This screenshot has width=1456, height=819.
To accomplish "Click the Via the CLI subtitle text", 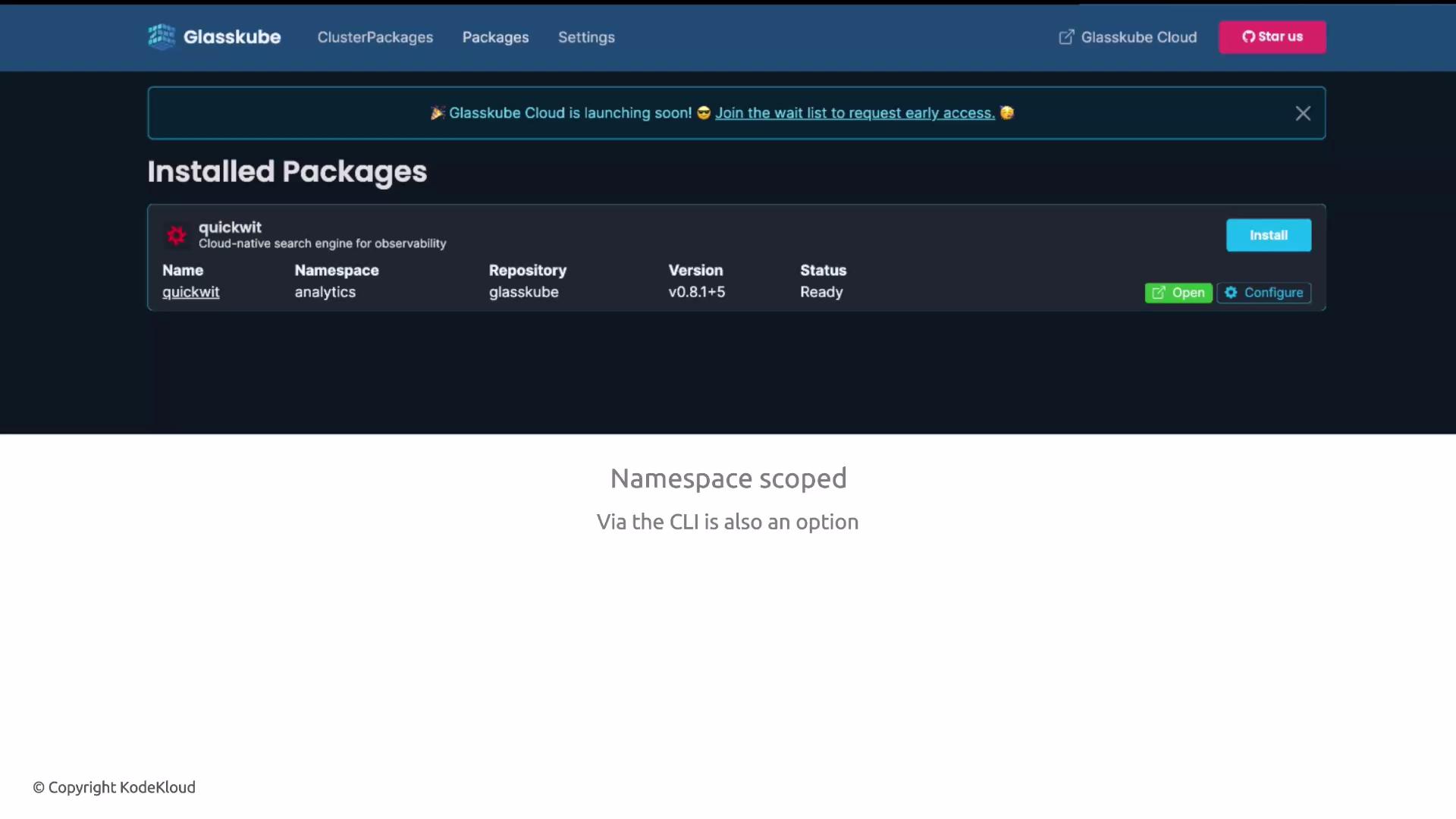I will tap(728, 522).
